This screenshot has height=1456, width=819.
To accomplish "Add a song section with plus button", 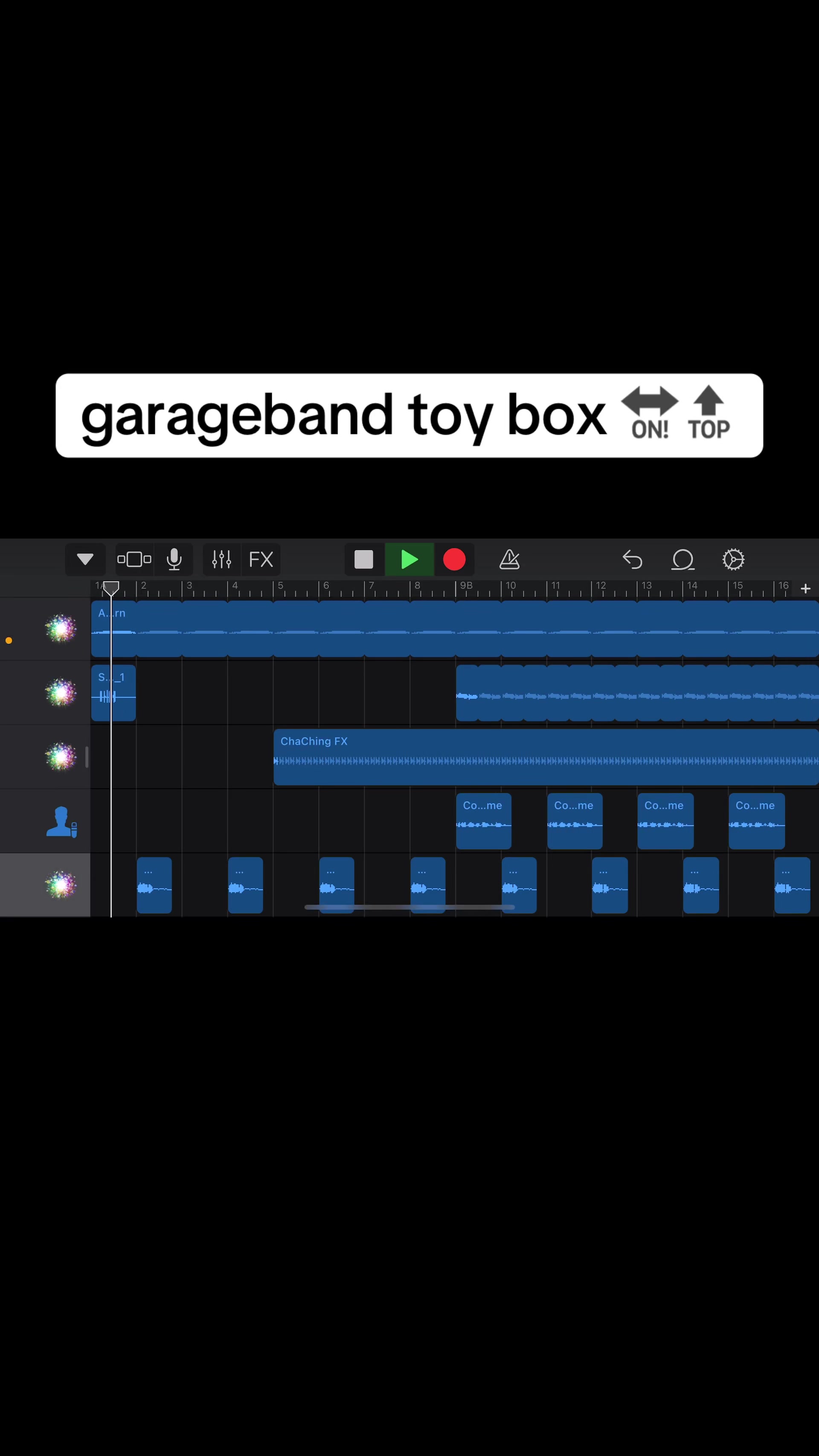I will click(x=805, y=588).
